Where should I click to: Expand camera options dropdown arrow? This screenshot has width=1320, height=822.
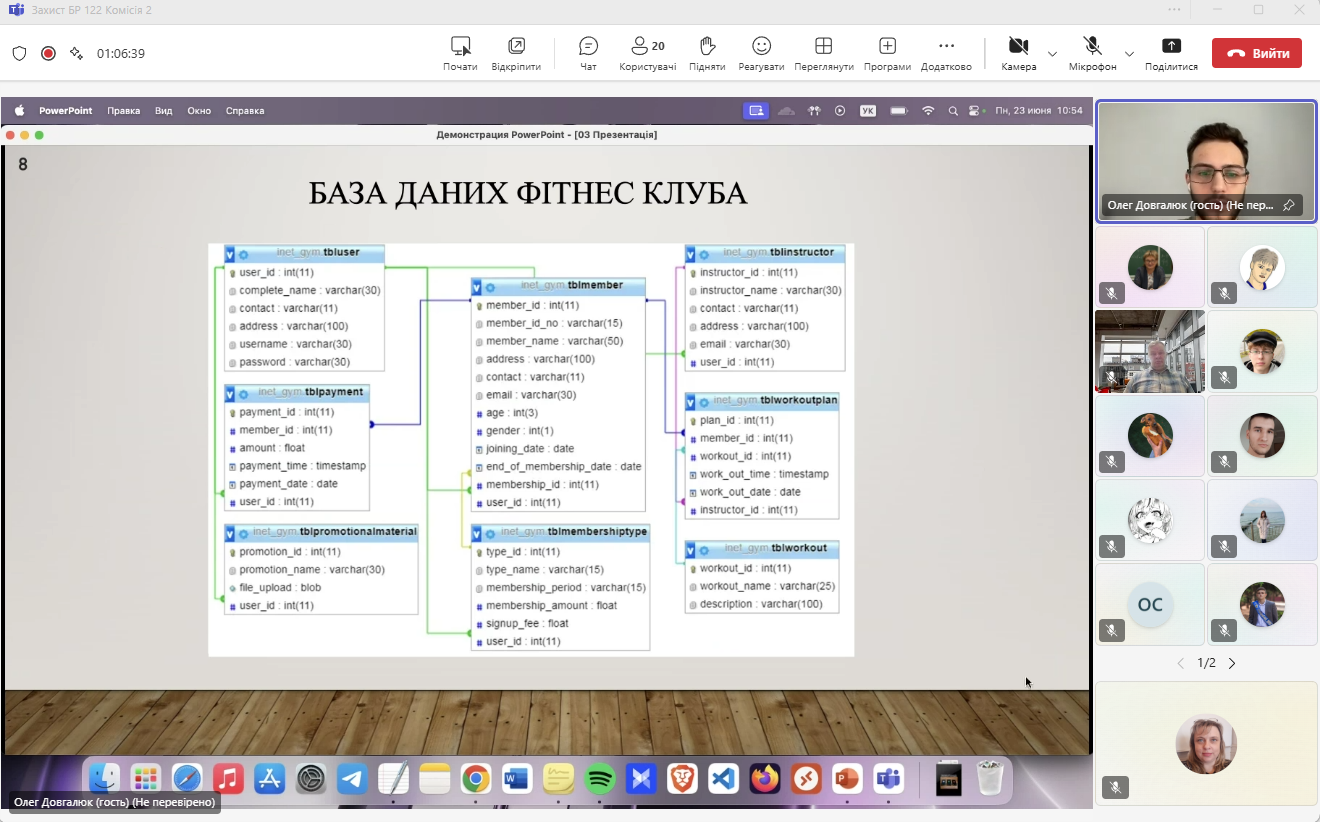pos(1052,53)
